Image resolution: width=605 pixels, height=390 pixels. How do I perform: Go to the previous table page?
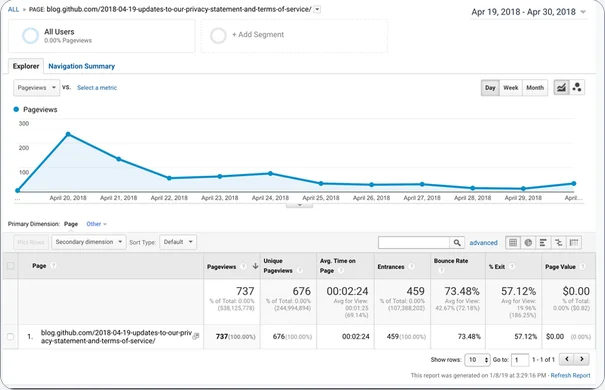tap(566, 359)
